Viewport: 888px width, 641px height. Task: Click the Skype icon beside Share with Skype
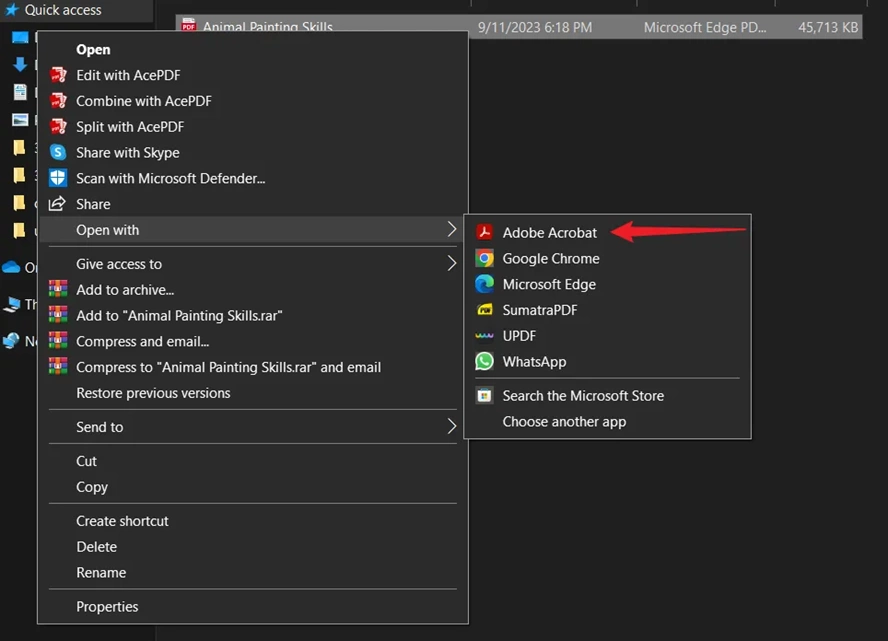tap(58, 152)
